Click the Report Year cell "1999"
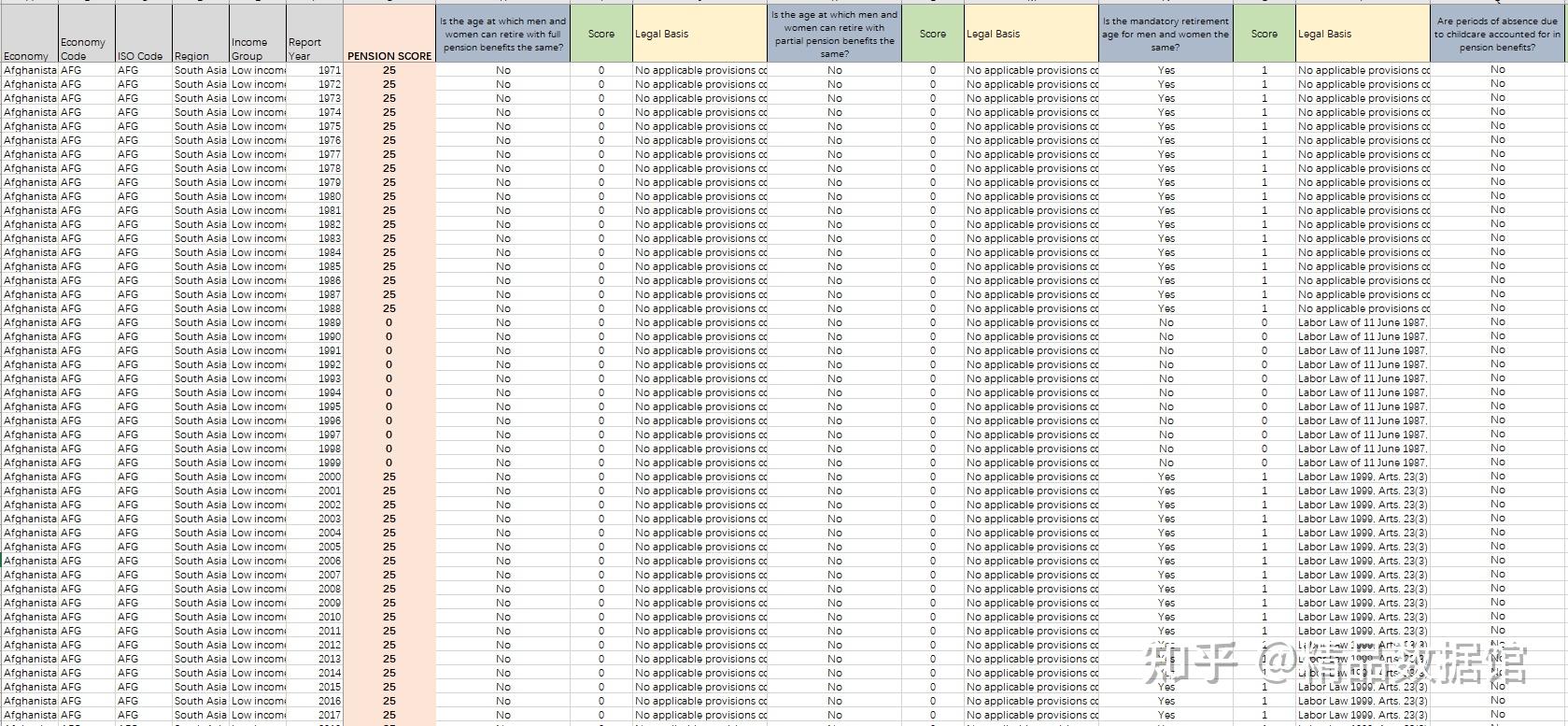 click(x=315, y=463)
